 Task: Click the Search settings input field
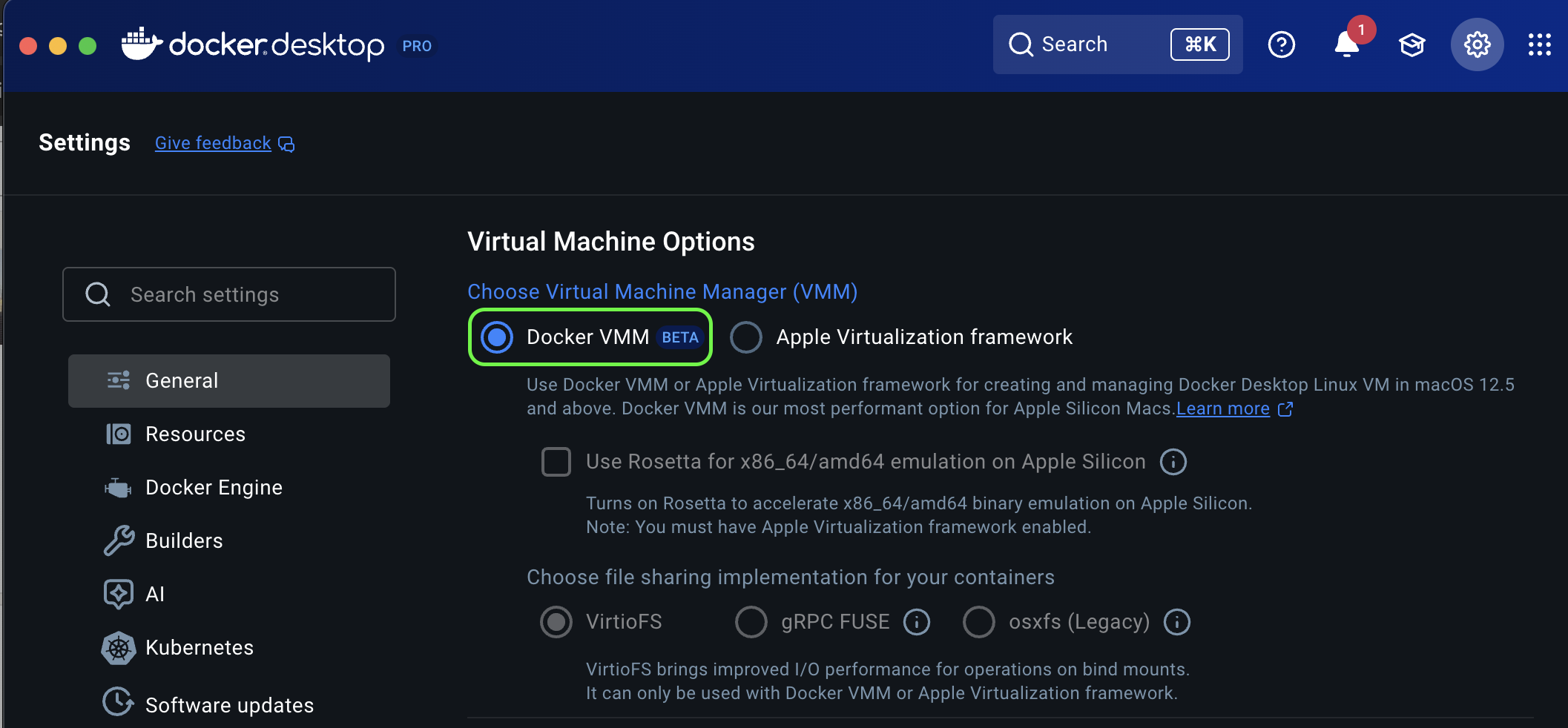click(228, 294)
